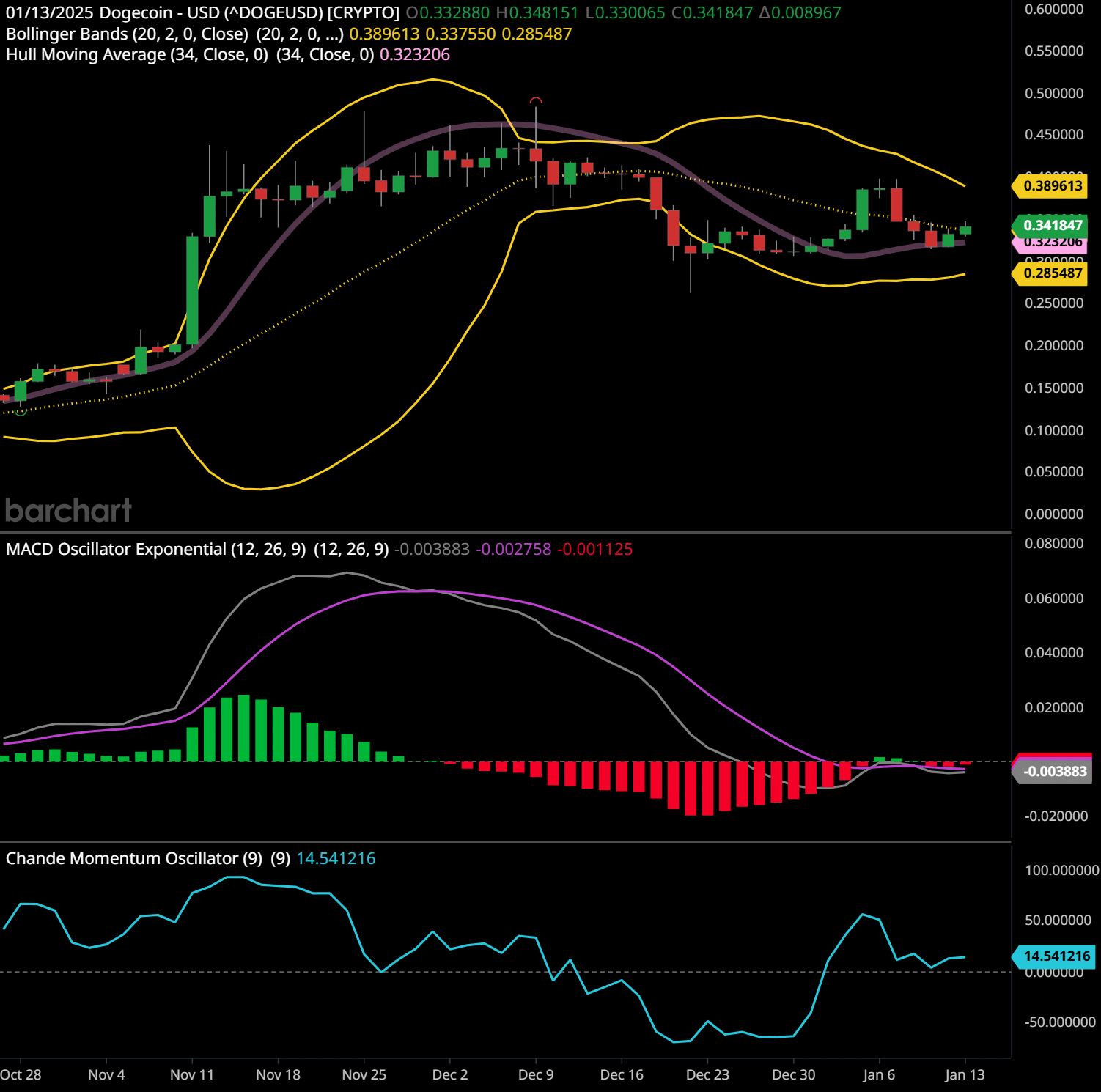
Task: Click the purple -0.002758 MACD signal value
Action: point(514,549)
